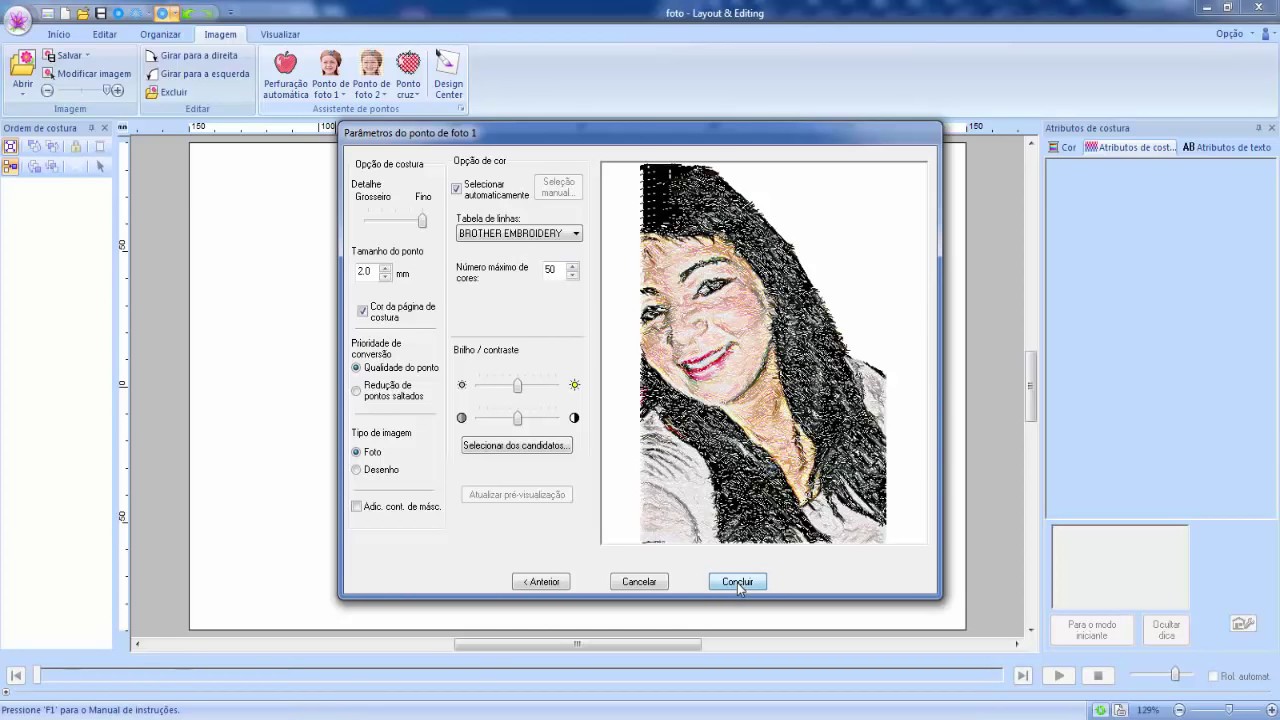
Task: Click the Cancelar button
Action: pos(639,582)
